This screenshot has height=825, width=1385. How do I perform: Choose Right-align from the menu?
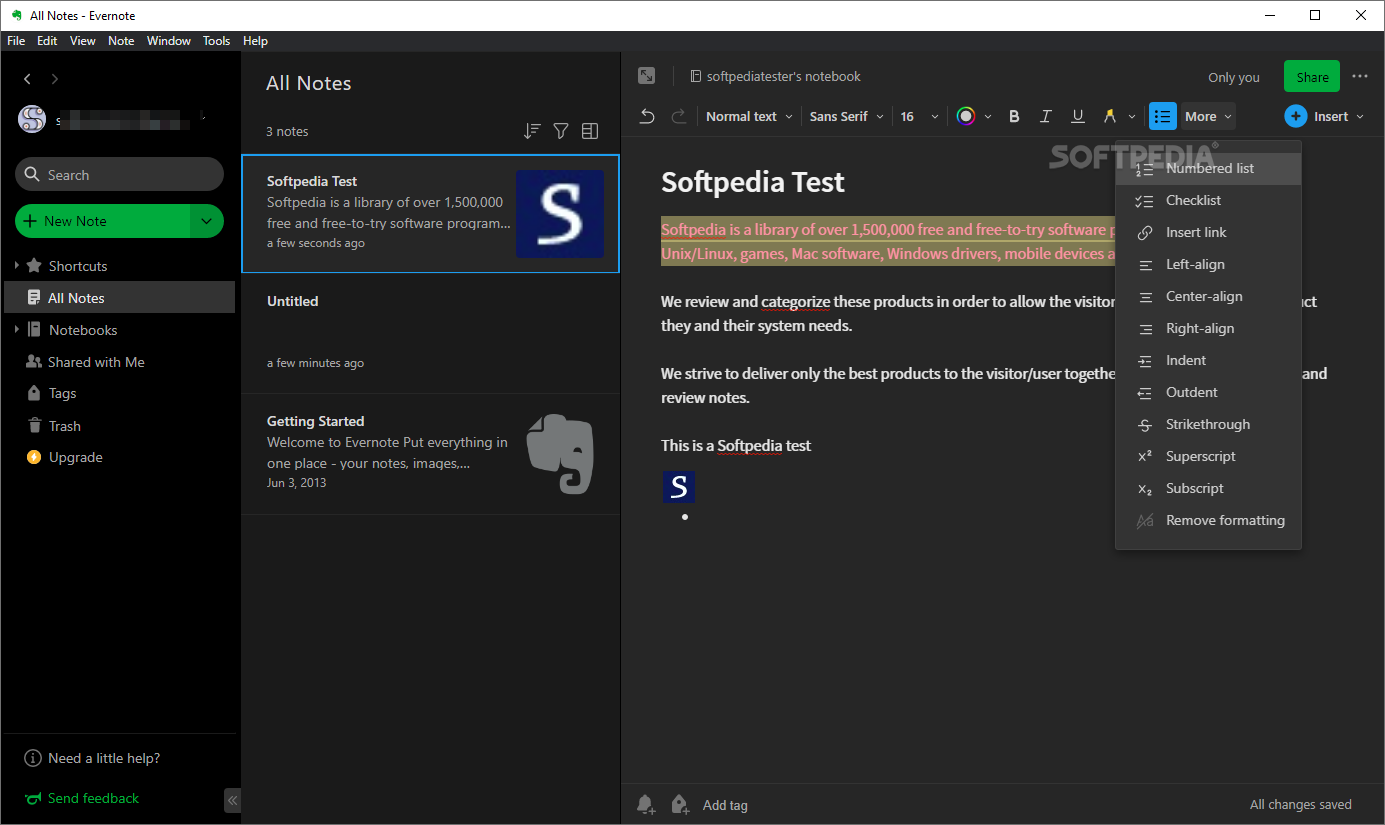[x=1208, y=328]
